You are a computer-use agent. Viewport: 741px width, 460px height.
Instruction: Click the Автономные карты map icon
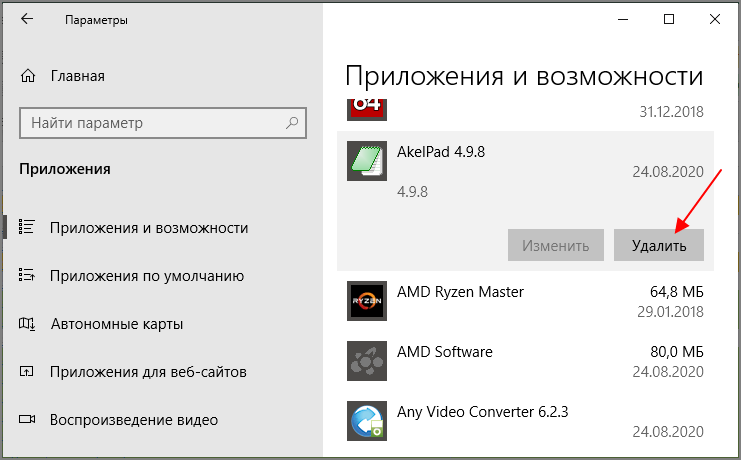tap(26, 323)
